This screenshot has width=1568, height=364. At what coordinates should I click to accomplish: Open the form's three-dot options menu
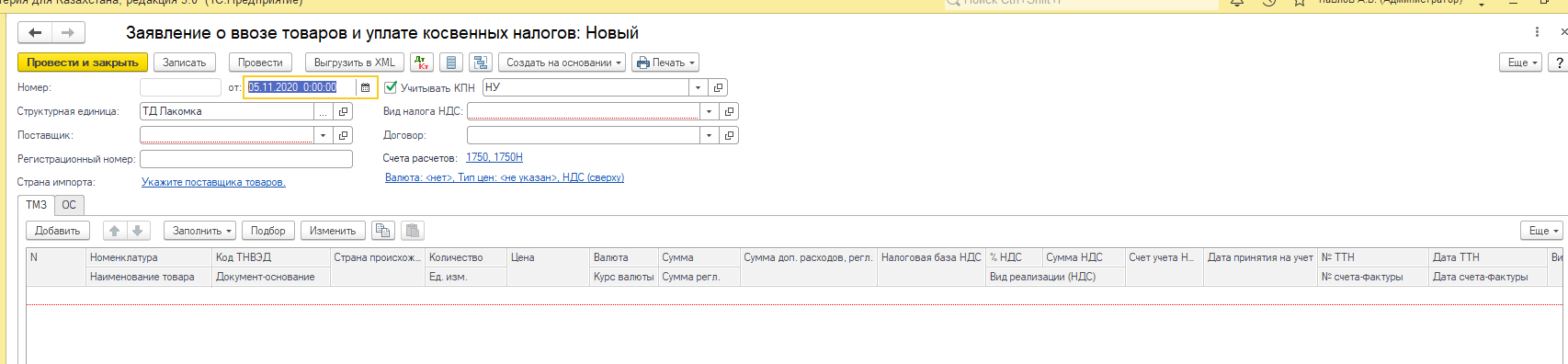point(1537,32)
